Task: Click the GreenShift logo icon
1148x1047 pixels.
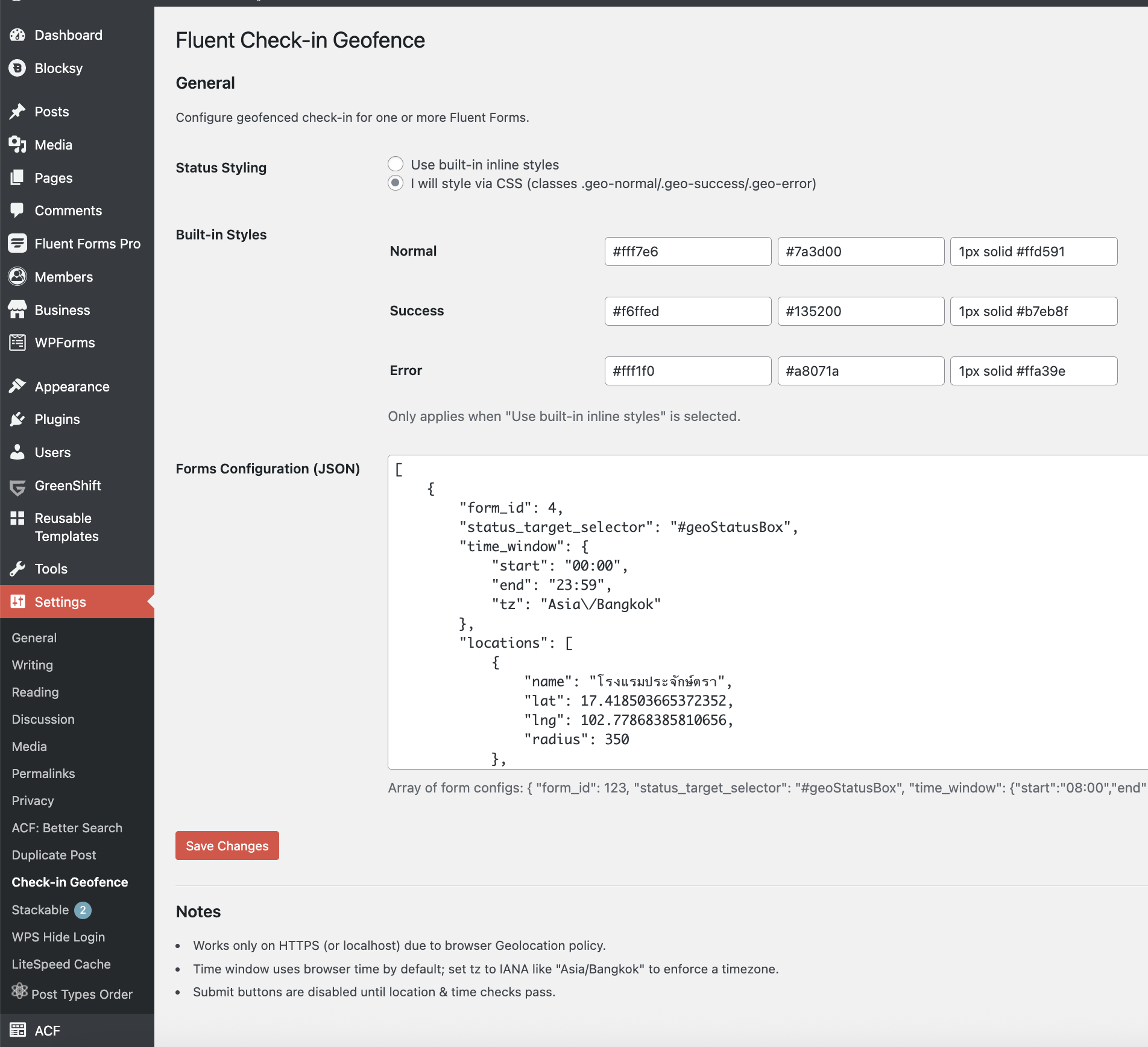Action: (17, 486)
